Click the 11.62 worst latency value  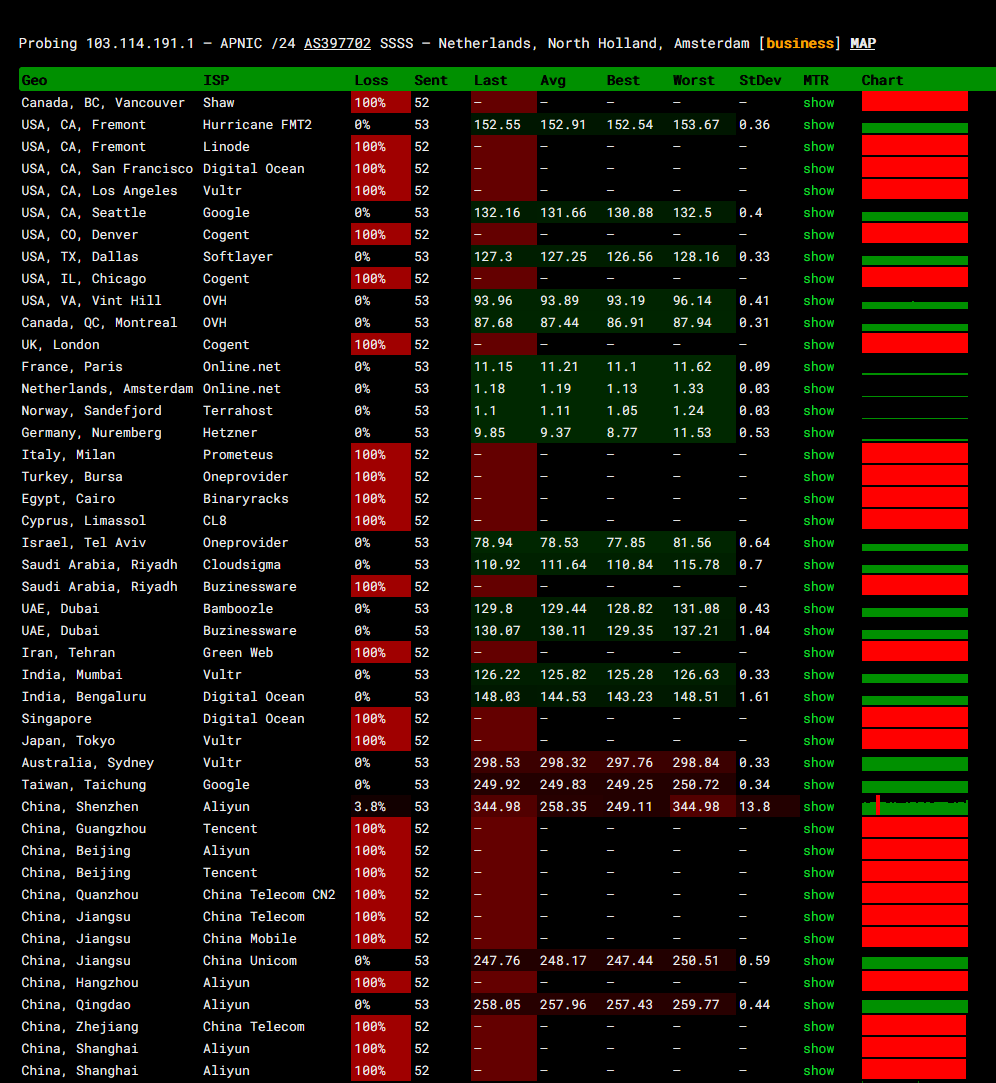click(x=691, y=367)
